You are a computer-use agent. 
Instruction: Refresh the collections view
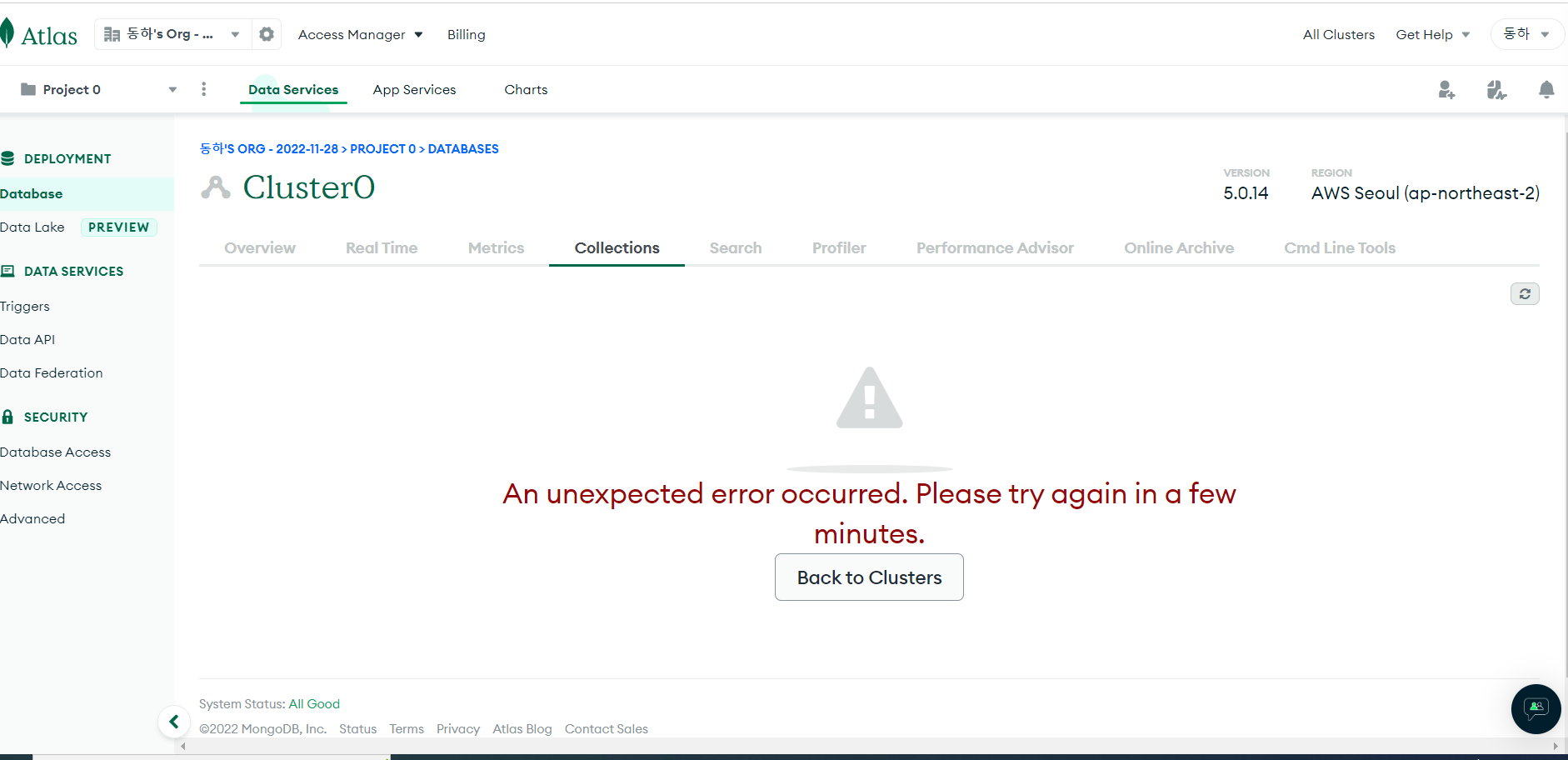[x=1525, y=294]
